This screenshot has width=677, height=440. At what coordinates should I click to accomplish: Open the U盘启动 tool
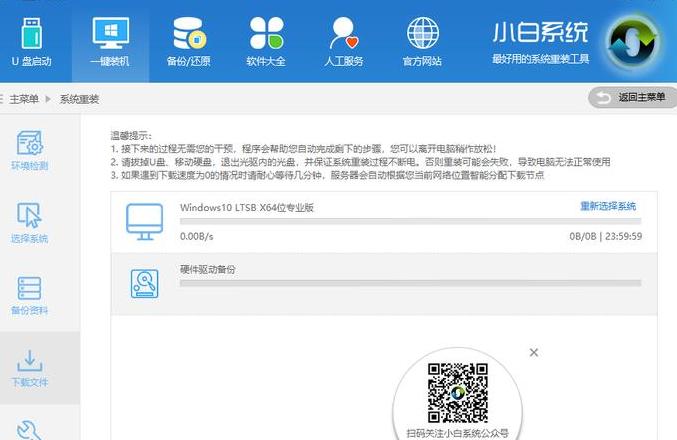click(x=32, y=42)
